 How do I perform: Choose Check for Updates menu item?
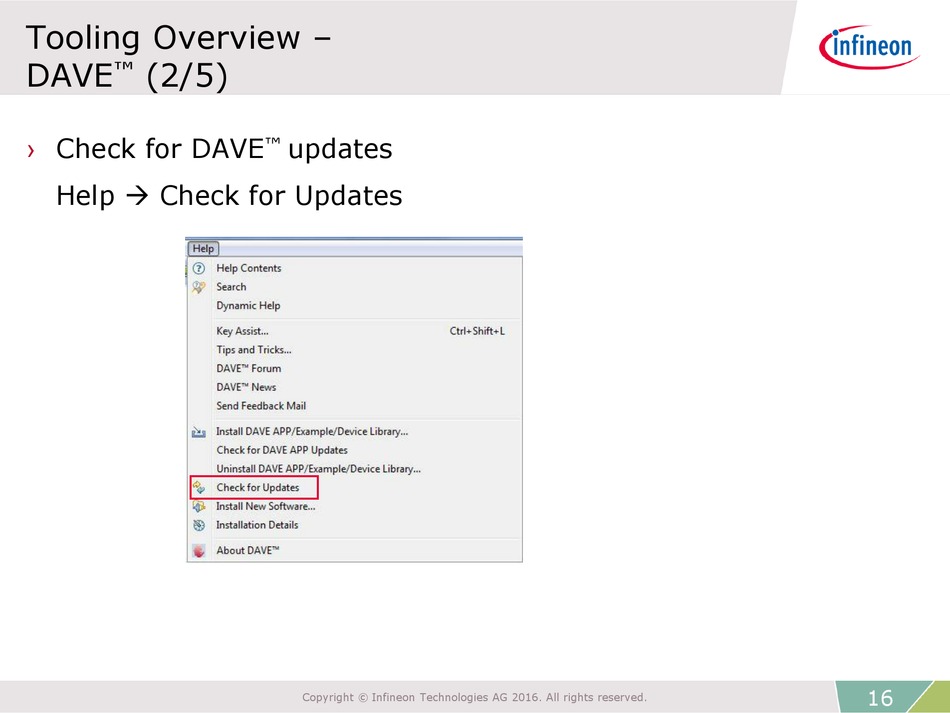point(354,488)
